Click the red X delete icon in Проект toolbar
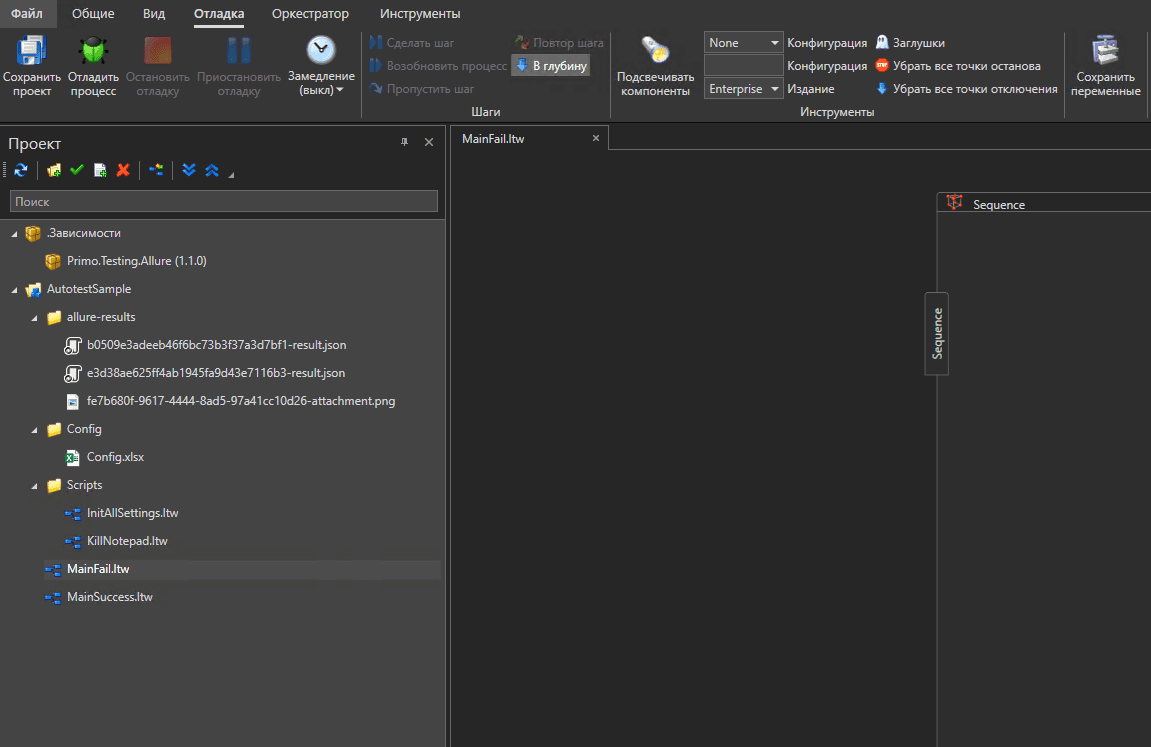 pyautogui.click(x=123, y=171)
